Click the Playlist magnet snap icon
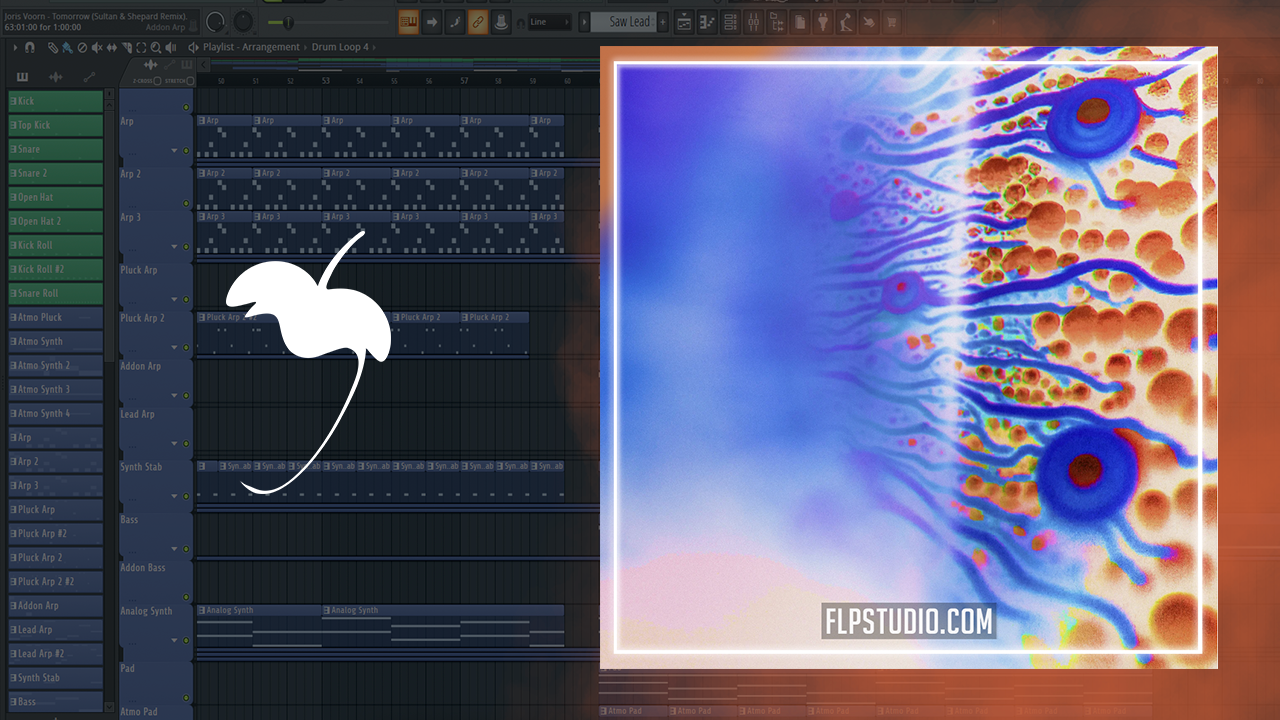Image resolution: width=1280 pixels, height=720 pixels. click(29, 47)
